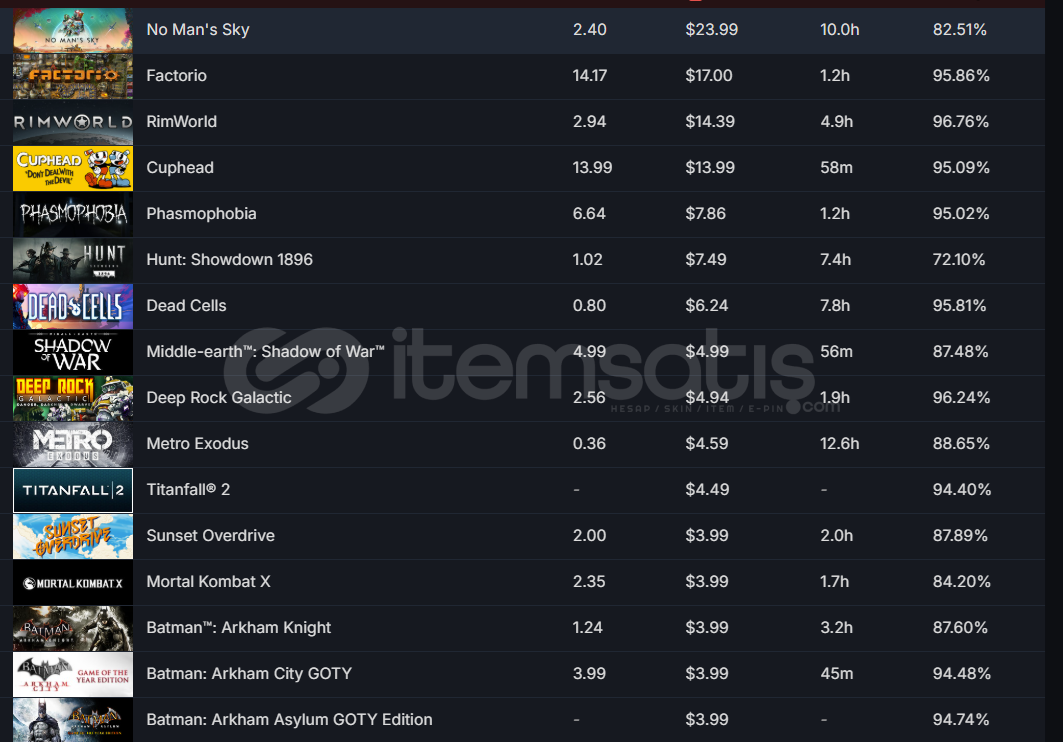Select the 3.2h playtime for Arkham Knight
1063x742 pixels.
[837, 628]
